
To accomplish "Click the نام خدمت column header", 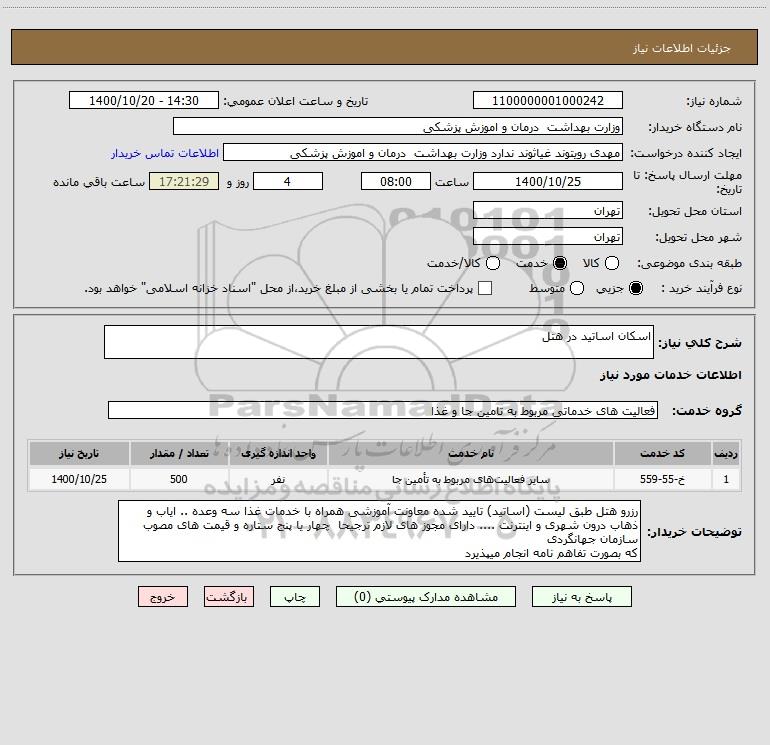I will tap(470, 453).
